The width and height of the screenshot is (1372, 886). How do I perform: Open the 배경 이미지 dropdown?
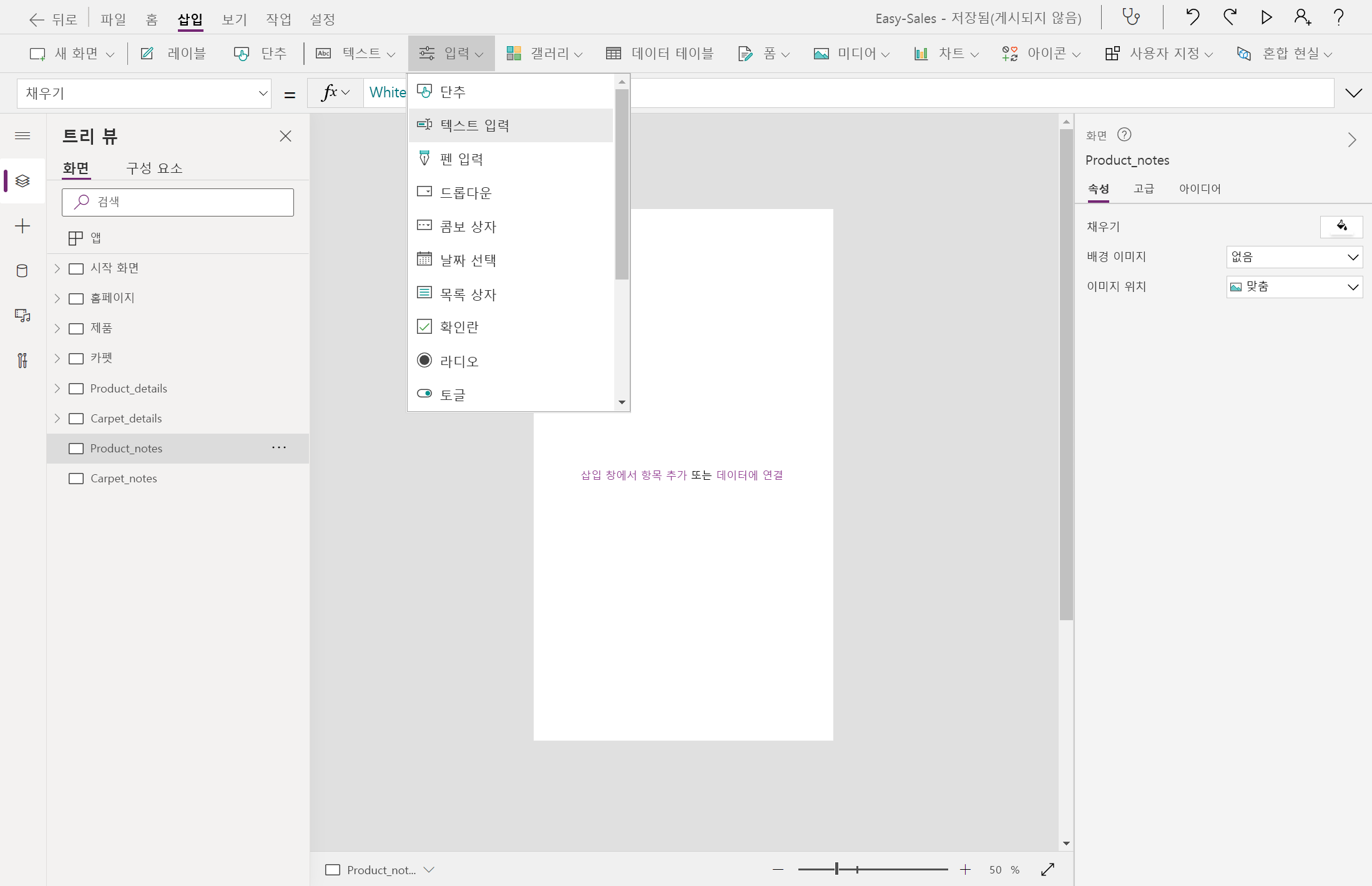pyautogui.click(x=1294, y=257)
